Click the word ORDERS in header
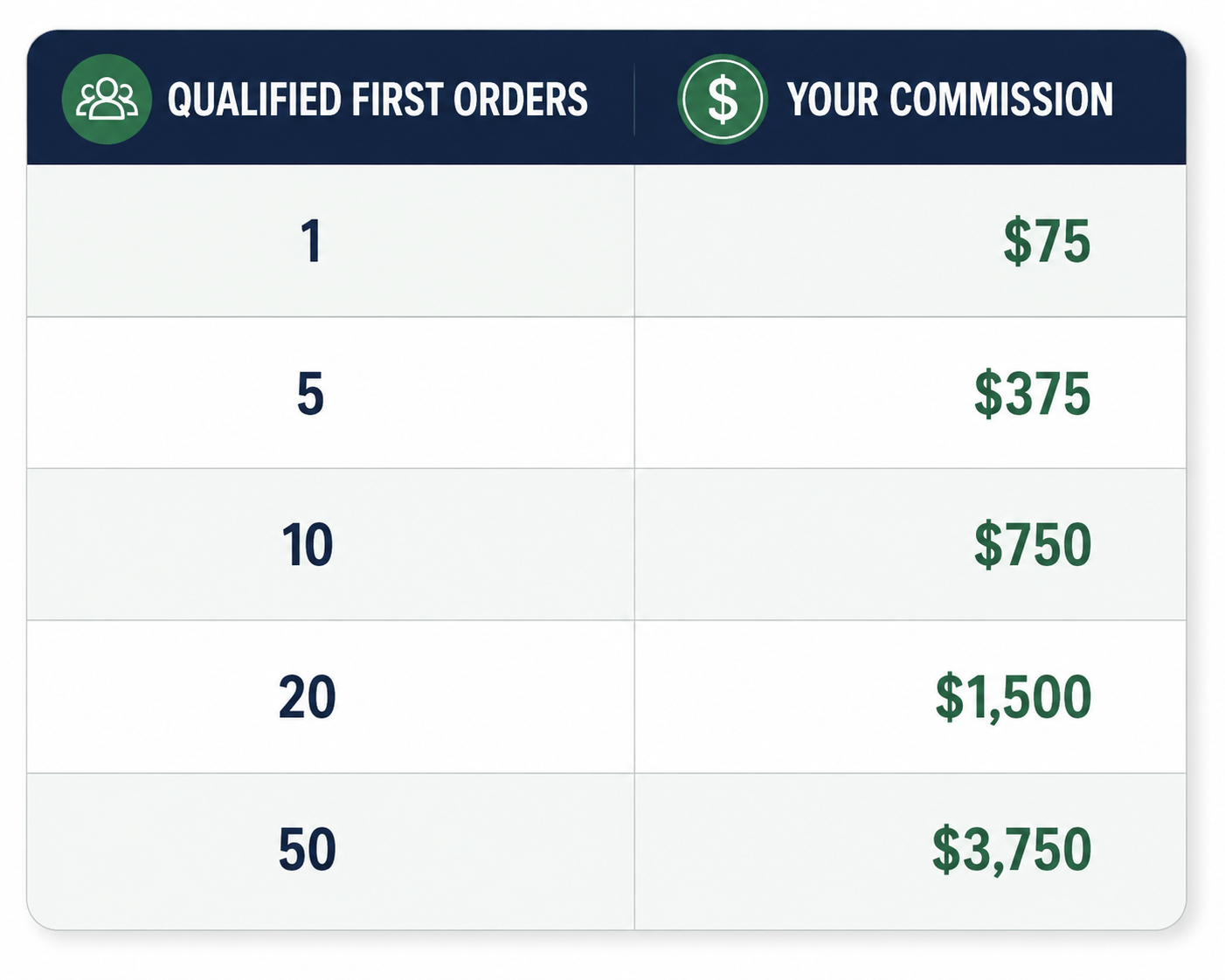This screenshot has height=980, width=1225. click(521, 100)
